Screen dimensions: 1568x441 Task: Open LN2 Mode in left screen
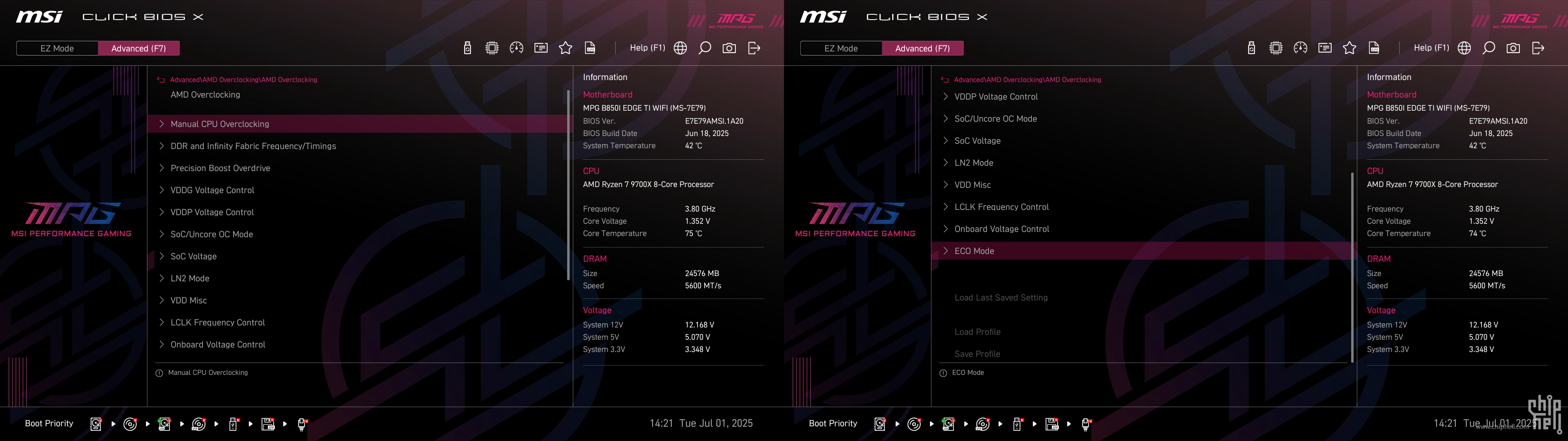point(359,278)
